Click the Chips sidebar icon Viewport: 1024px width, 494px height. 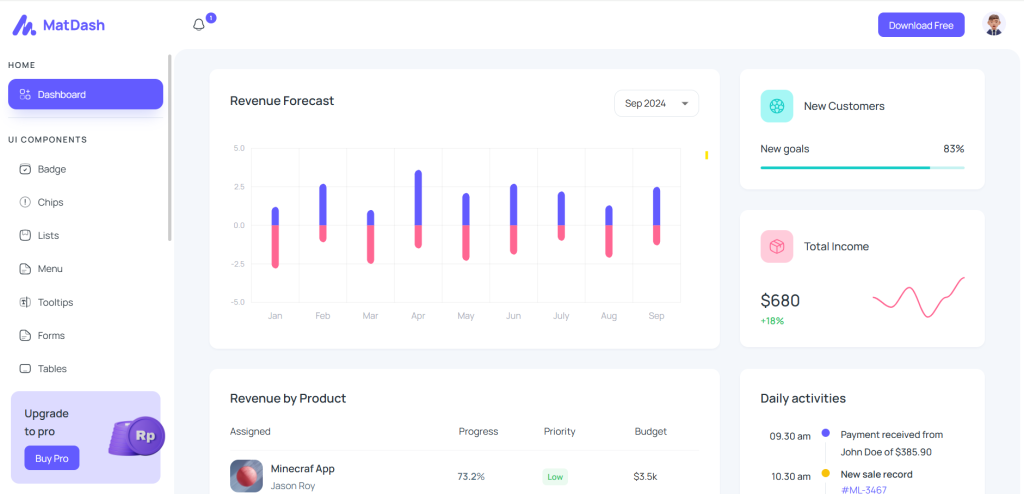[x=25, y=202]
